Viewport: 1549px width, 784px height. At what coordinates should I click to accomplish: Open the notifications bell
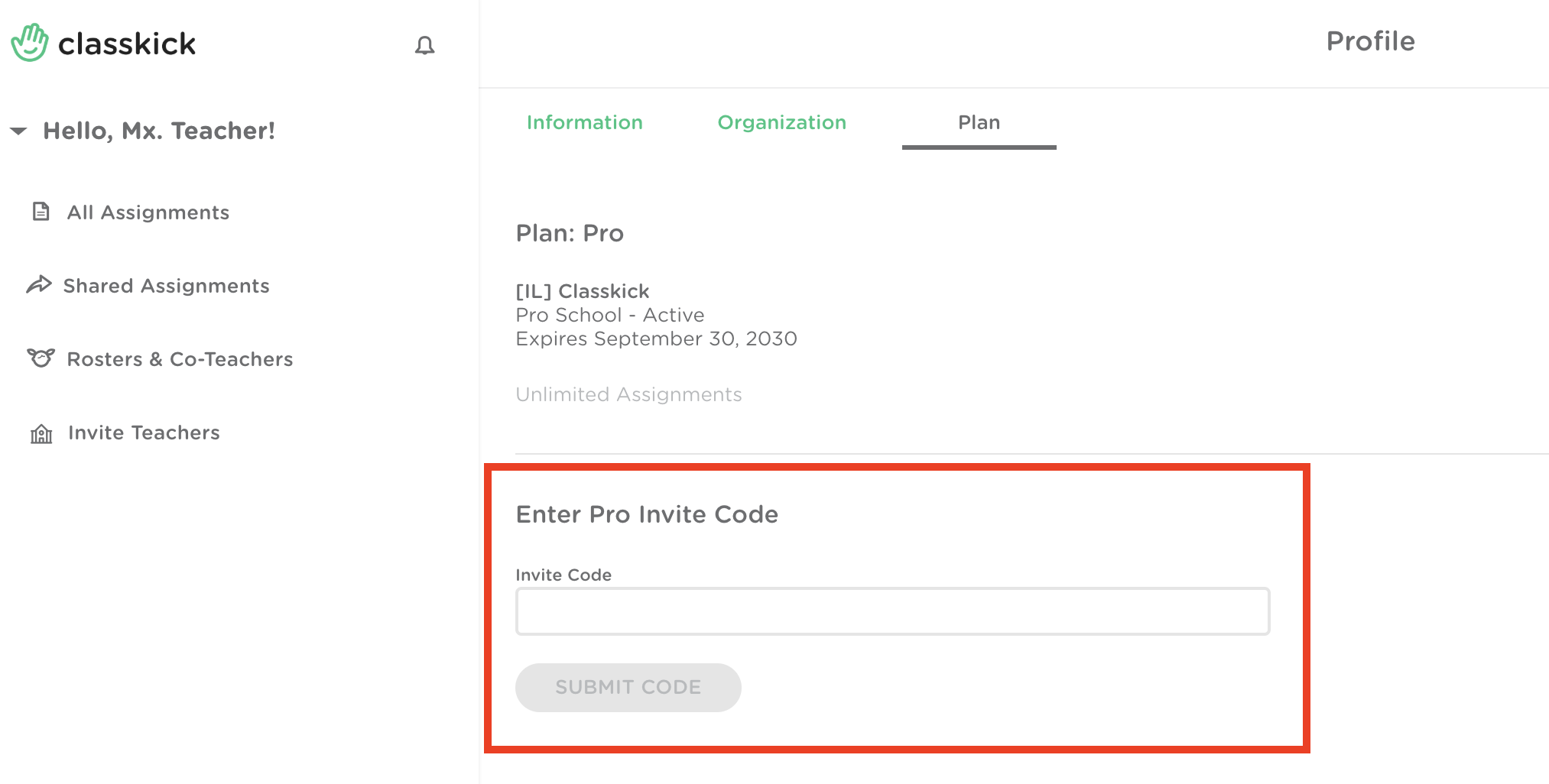point(424,46)
